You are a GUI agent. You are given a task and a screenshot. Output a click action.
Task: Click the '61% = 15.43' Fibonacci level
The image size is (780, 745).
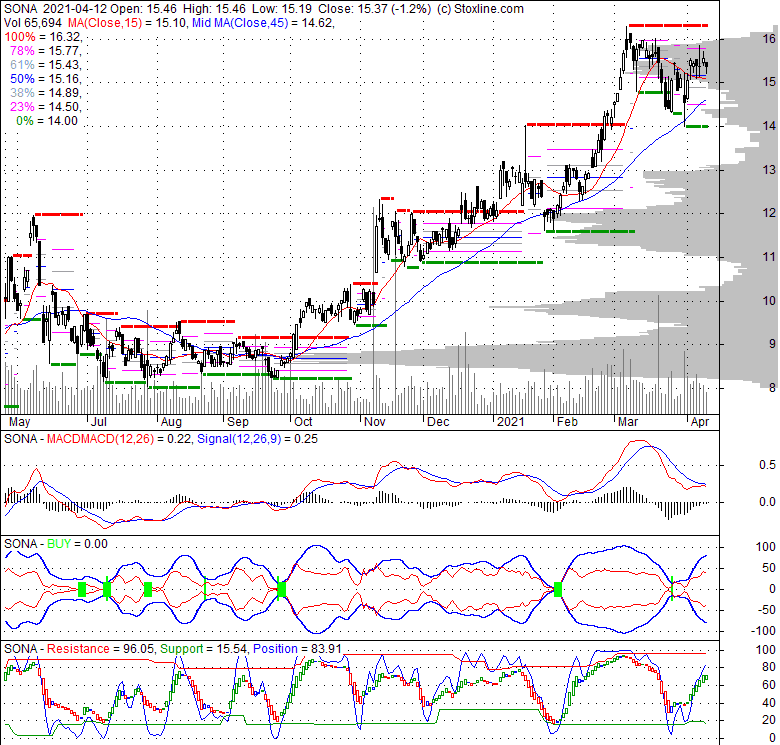46,65
